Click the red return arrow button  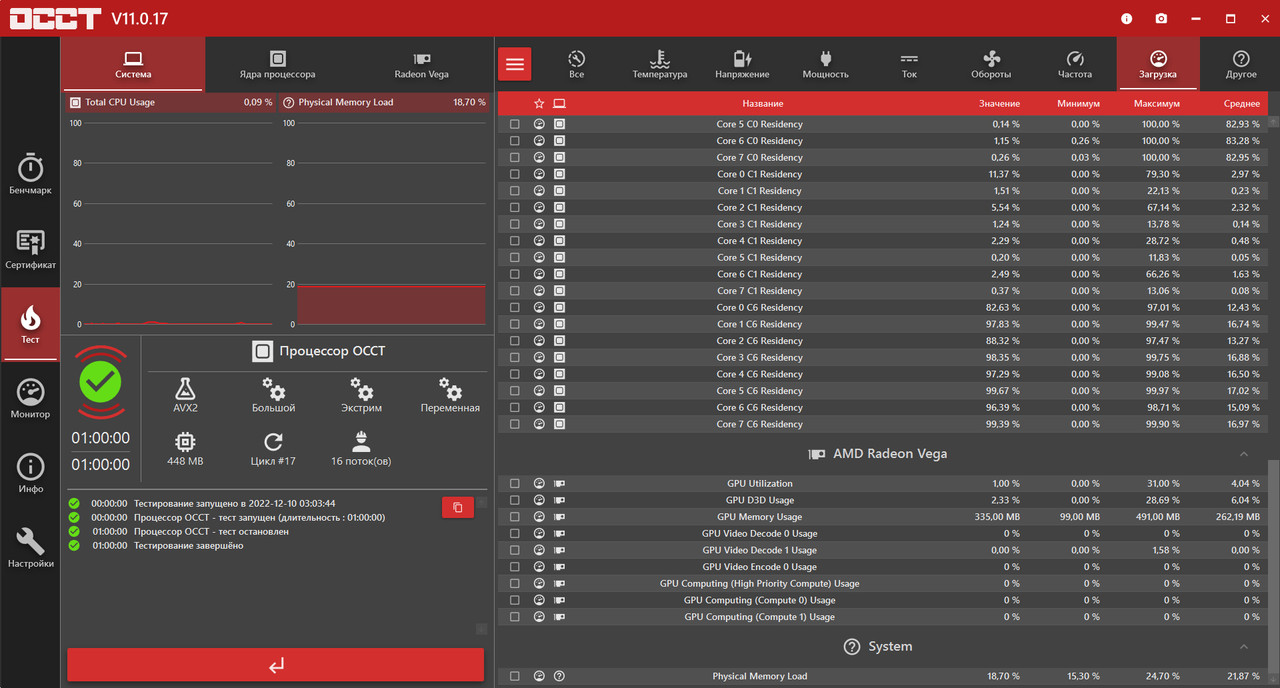coord(276,665)
